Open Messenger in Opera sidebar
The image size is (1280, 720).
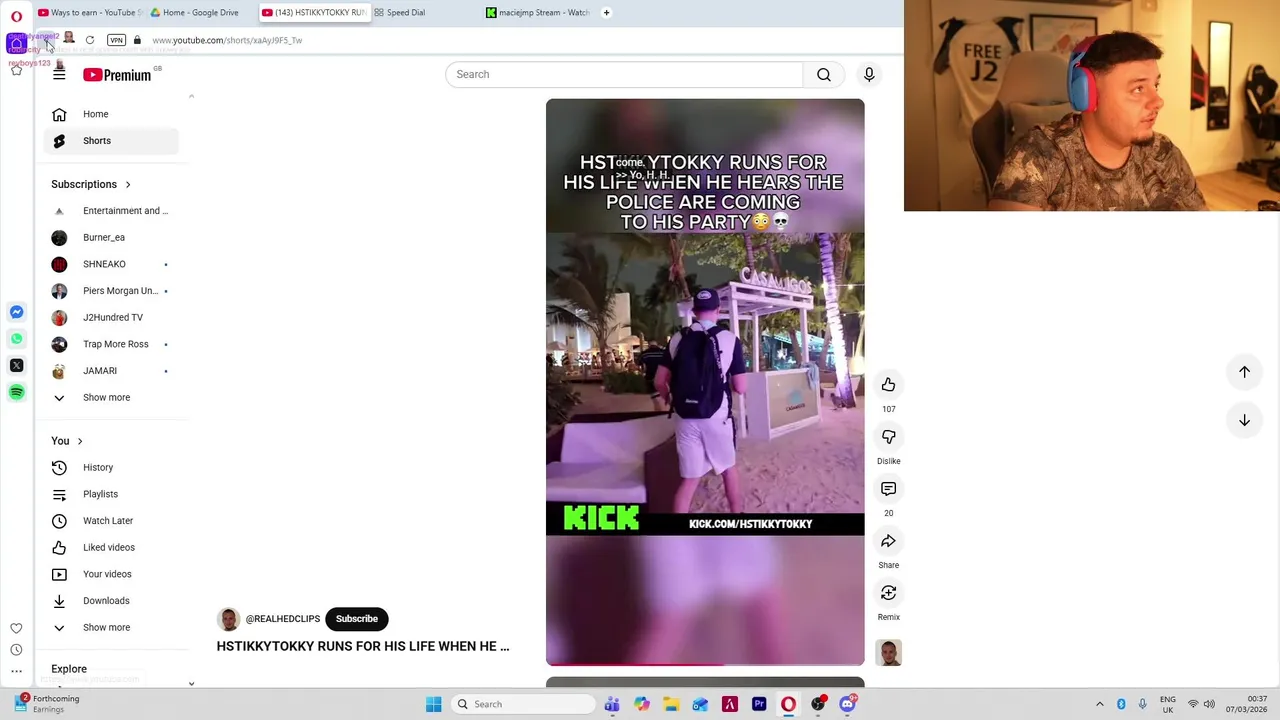click(16, 312)
